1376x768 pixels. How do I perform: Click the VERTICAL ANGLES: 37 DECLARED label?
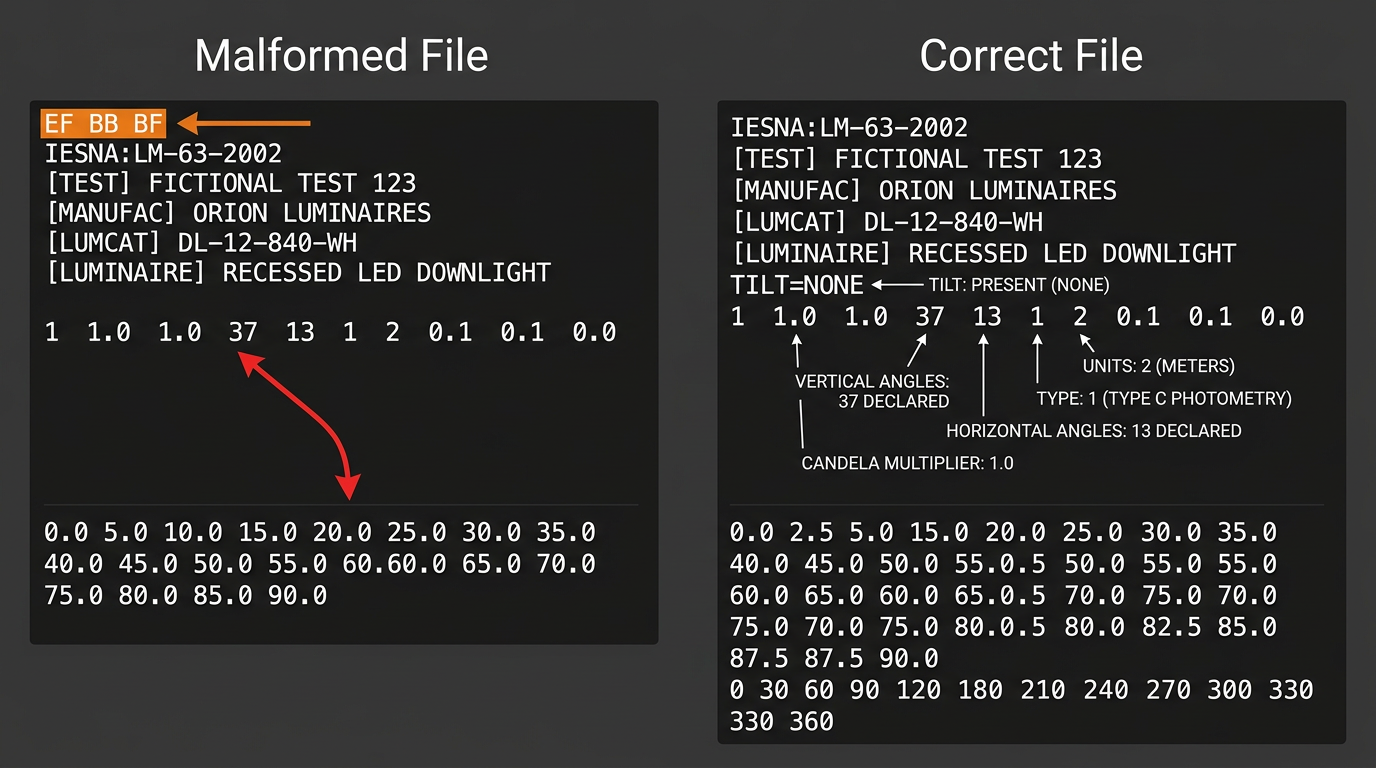click(871, 391)
